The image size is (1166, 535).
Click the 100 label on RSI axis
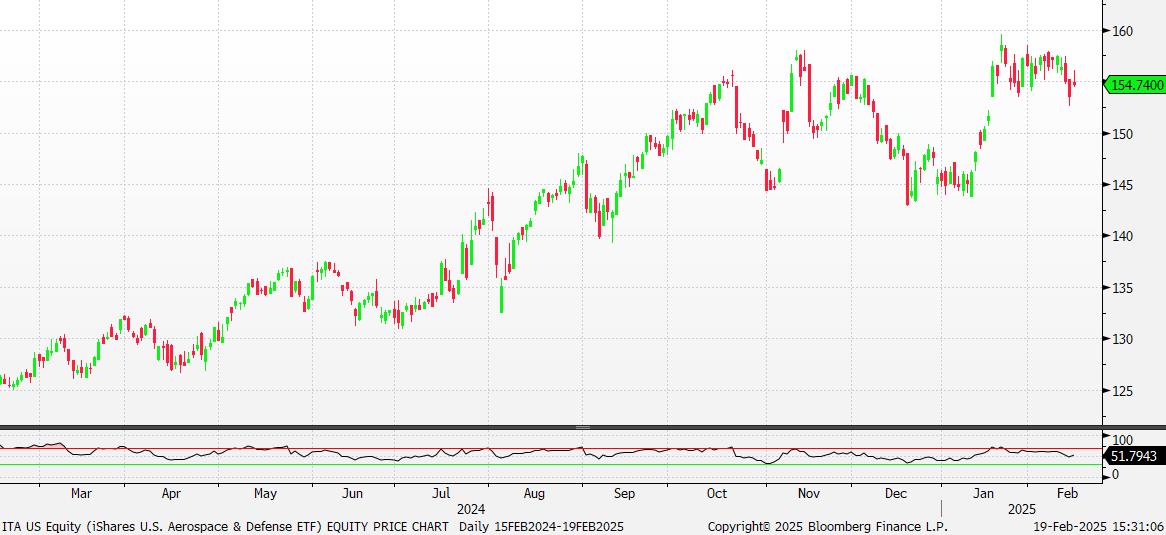pos(1122,440)
